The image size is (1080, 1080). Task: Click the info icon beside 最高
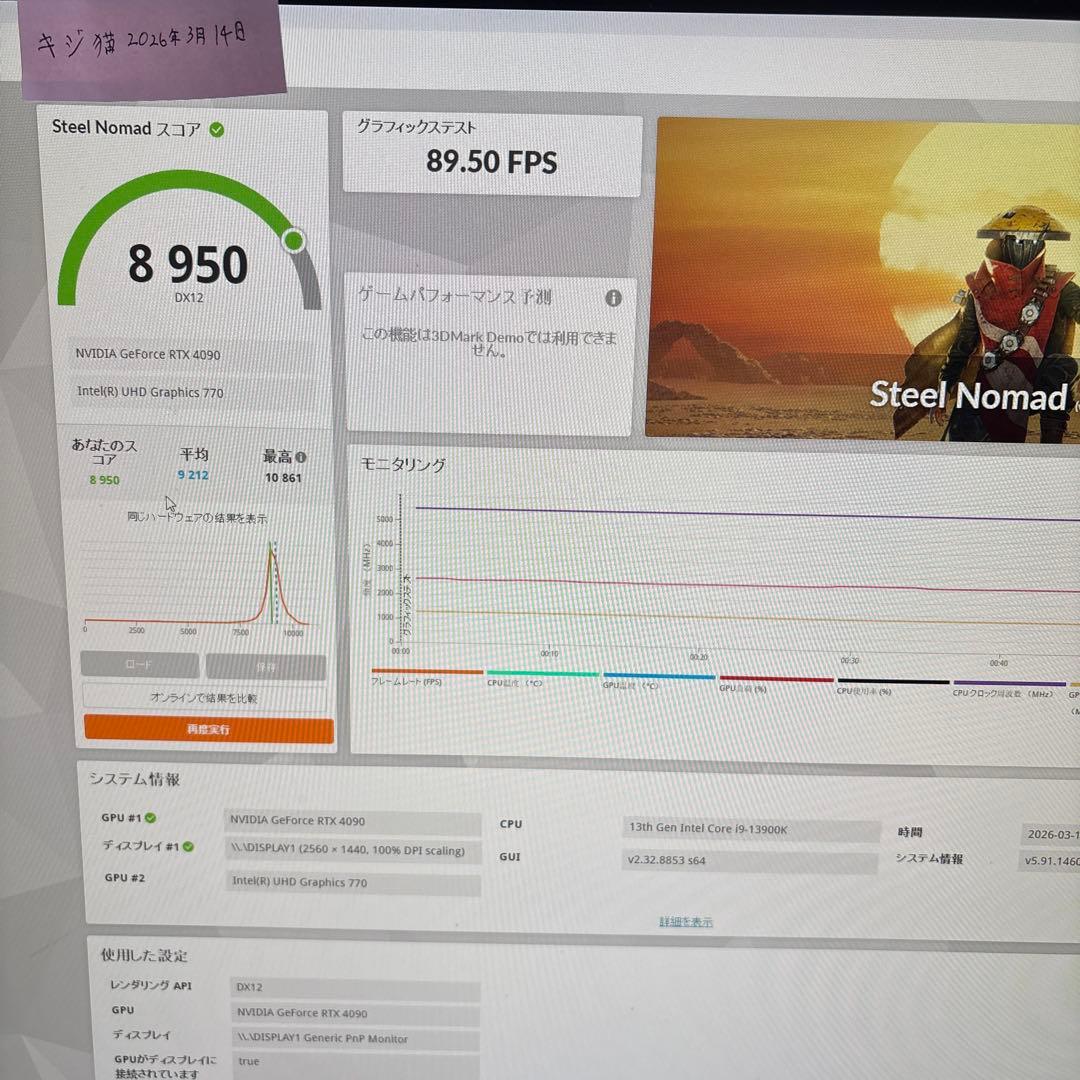point(300,457)
